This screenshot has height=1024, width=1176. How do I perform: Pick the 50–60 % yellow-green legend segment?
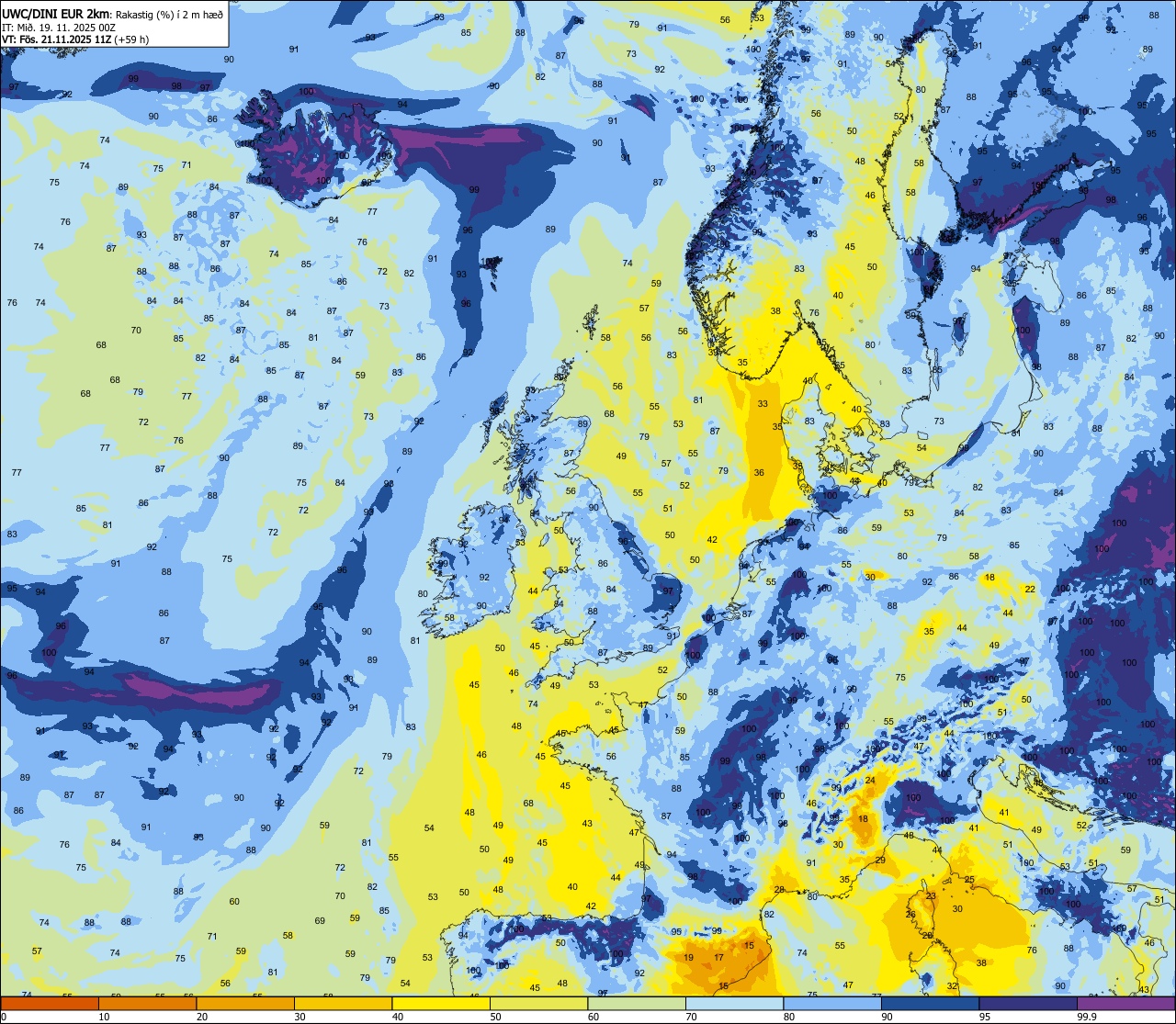tap(539, 1004)
